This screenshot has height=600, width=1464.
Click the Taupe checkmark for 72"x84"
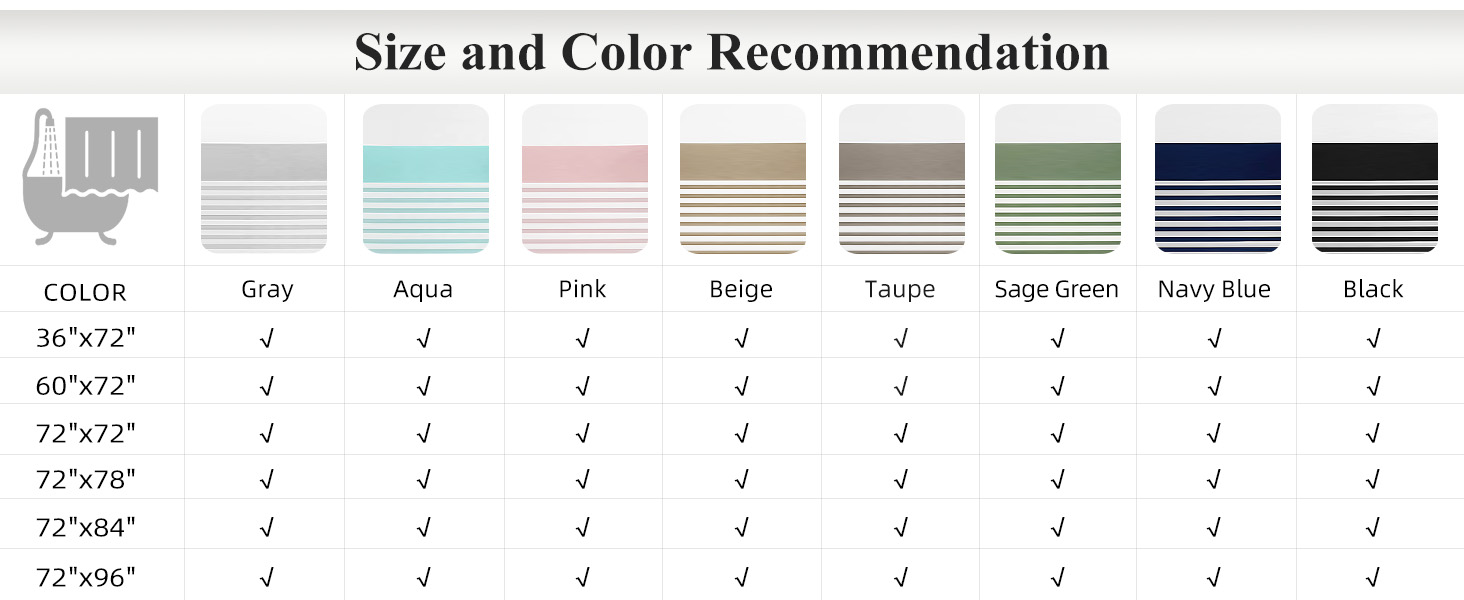900,527
